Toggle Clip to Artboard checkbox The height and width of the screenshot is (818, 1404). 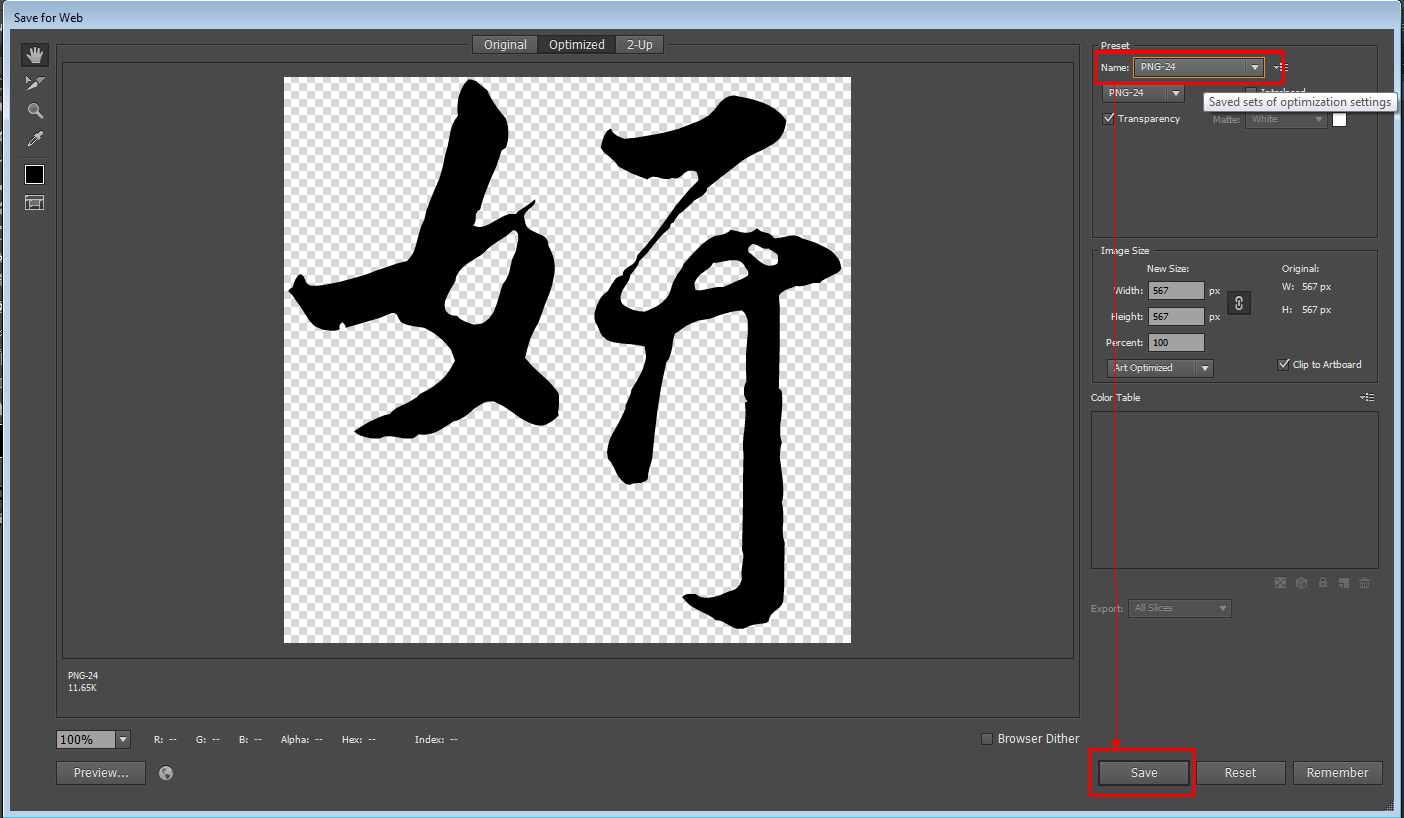pyautogui.click(x=1284, y=364)
